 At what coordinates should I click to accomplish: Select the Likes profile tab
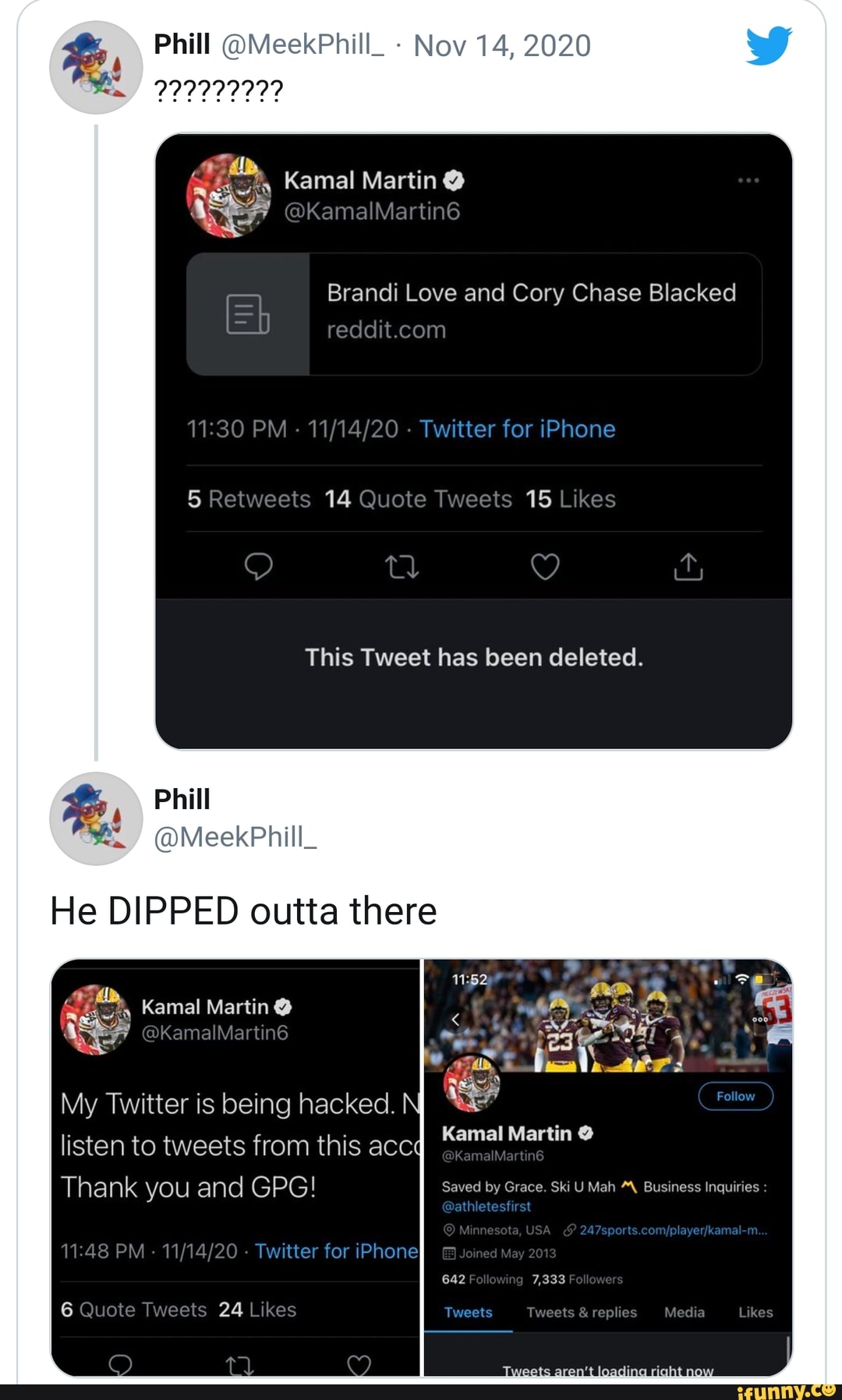tap(755, 1312)
